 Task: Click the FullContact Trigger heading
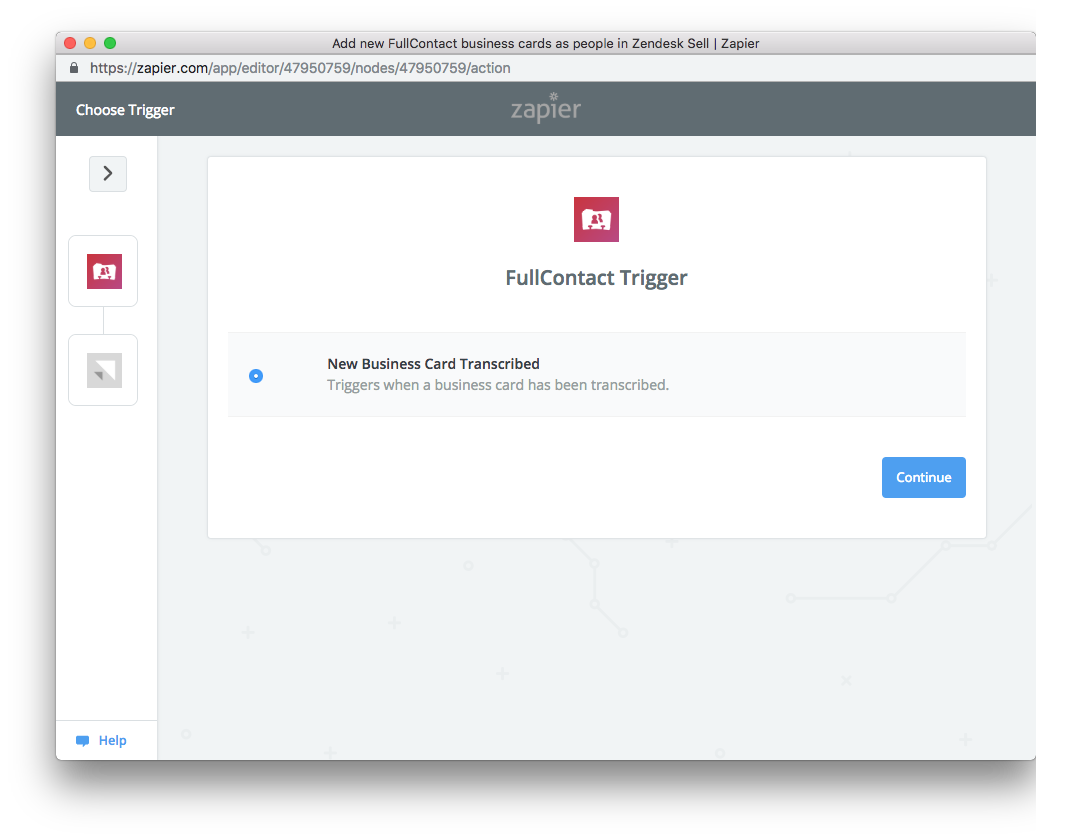(x=596, y=277)
